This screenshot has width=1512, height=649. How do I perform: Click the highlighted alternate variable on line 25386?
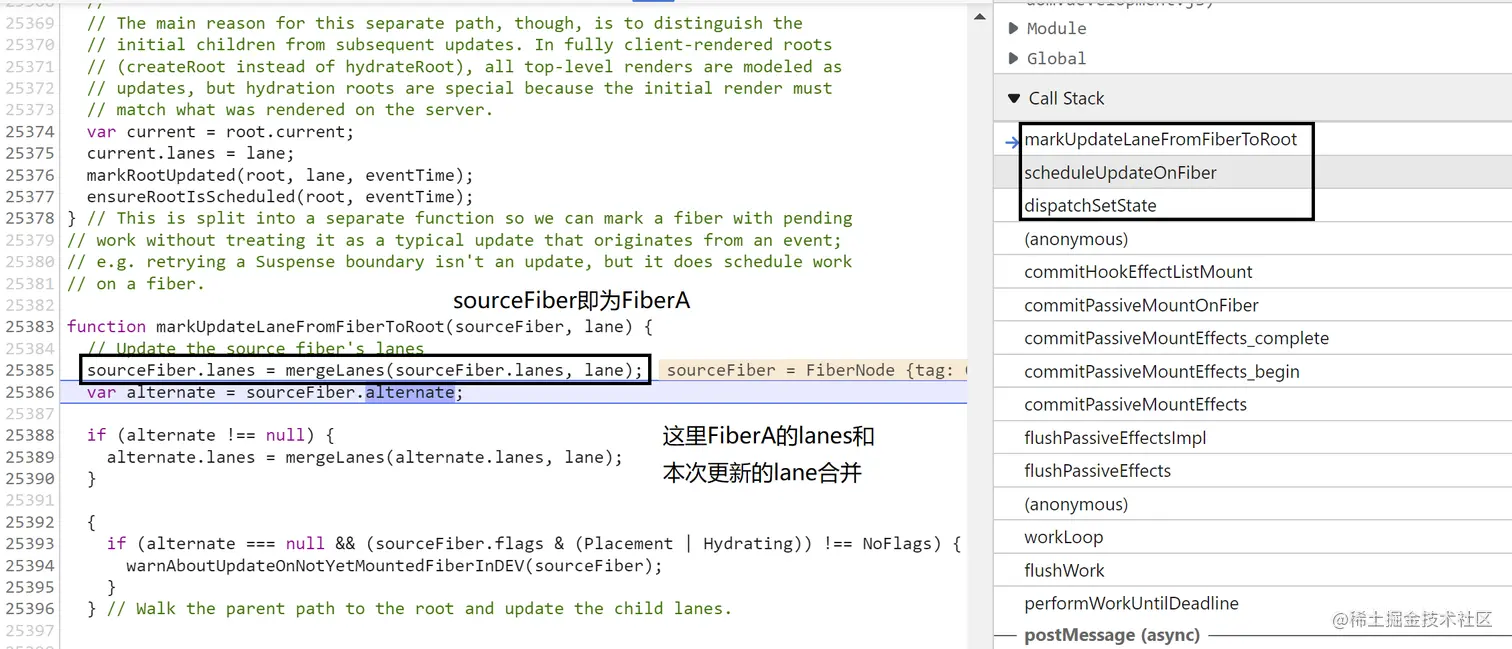(409, 392)
